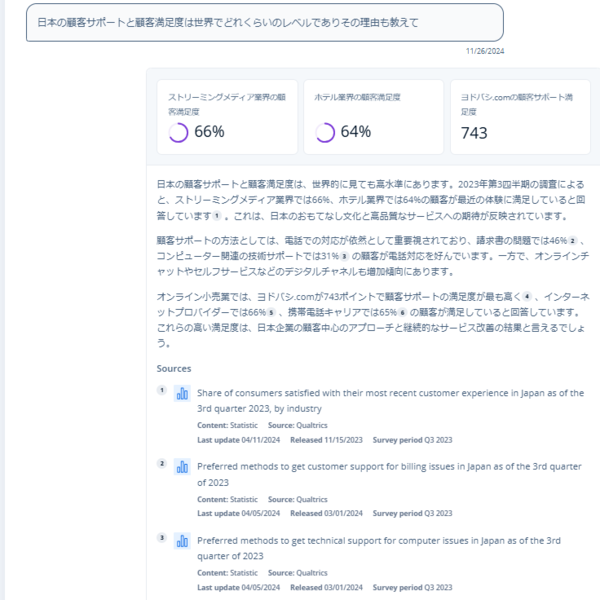The width and height of the screenshot is (600, 600).
Task: Click citation marker 4 in third paragraph
Action: (x=527, y=296)
